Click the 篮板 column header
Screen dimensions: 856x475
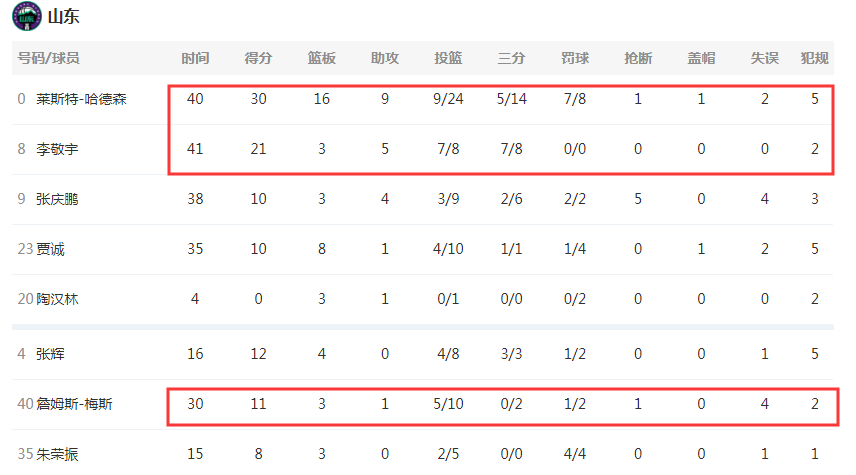[x=322, y=58]
